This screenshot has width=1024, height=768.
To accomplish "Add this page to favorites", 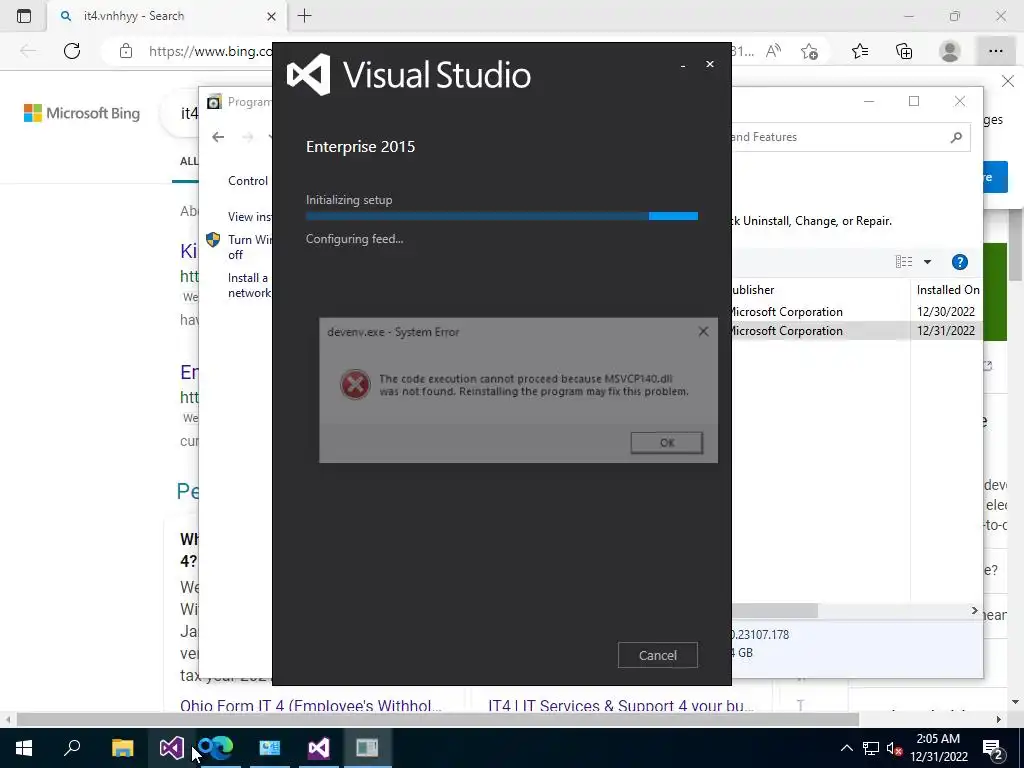I will tap(810, 51).
